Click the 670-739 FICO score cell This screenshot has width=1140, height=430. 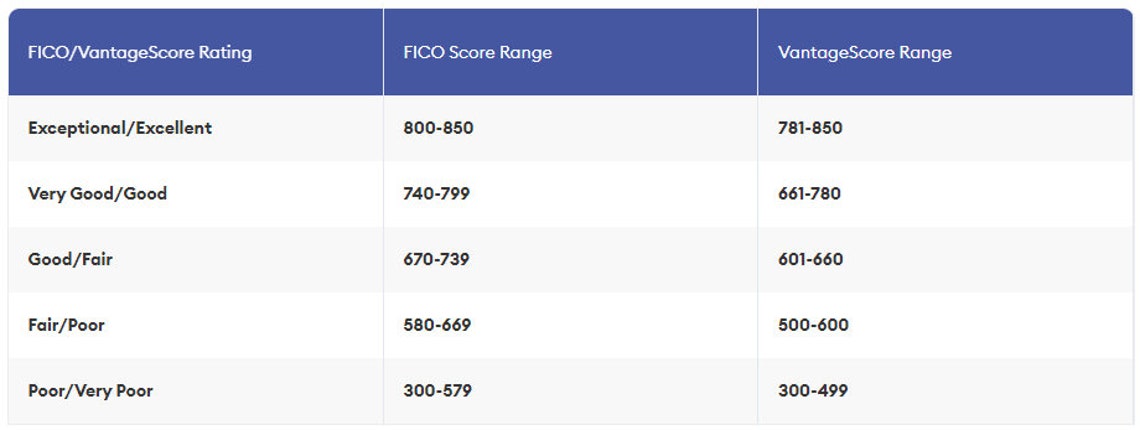(570, 259)
